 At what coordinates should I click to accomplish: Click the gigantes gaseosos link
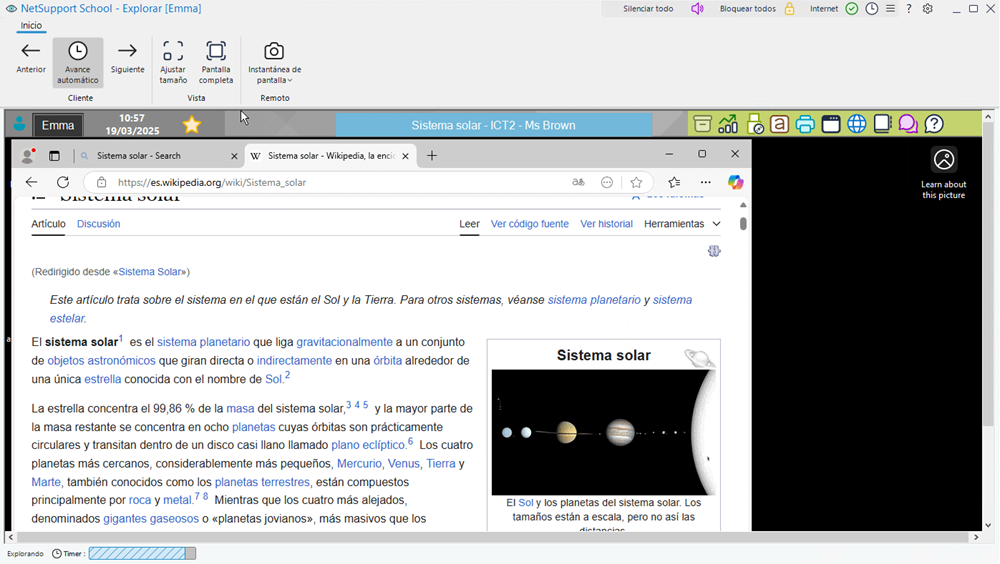point(151,519)
